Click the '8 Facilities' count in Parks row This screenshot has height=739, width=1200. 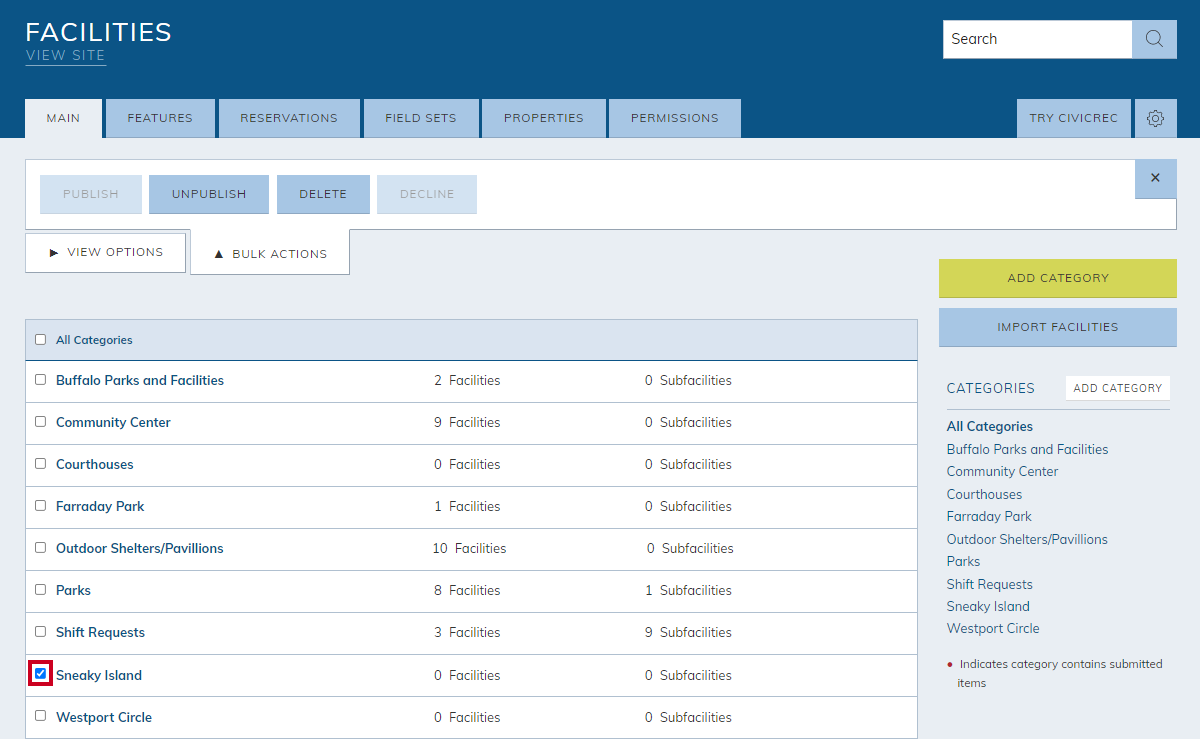click(x=467, y=590)
